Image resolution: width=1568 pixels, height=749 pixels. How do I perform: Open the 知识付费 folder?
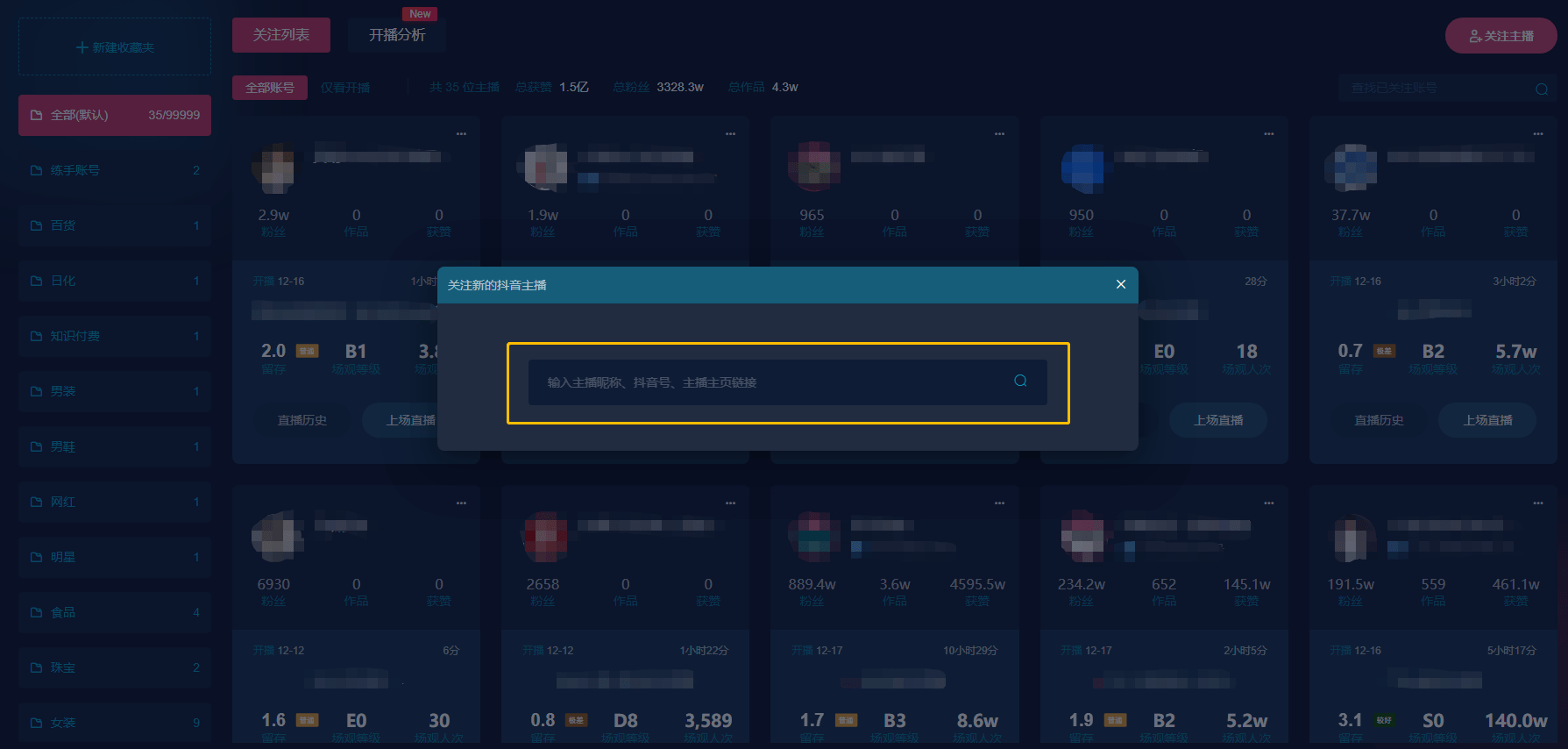pos(115,336)
